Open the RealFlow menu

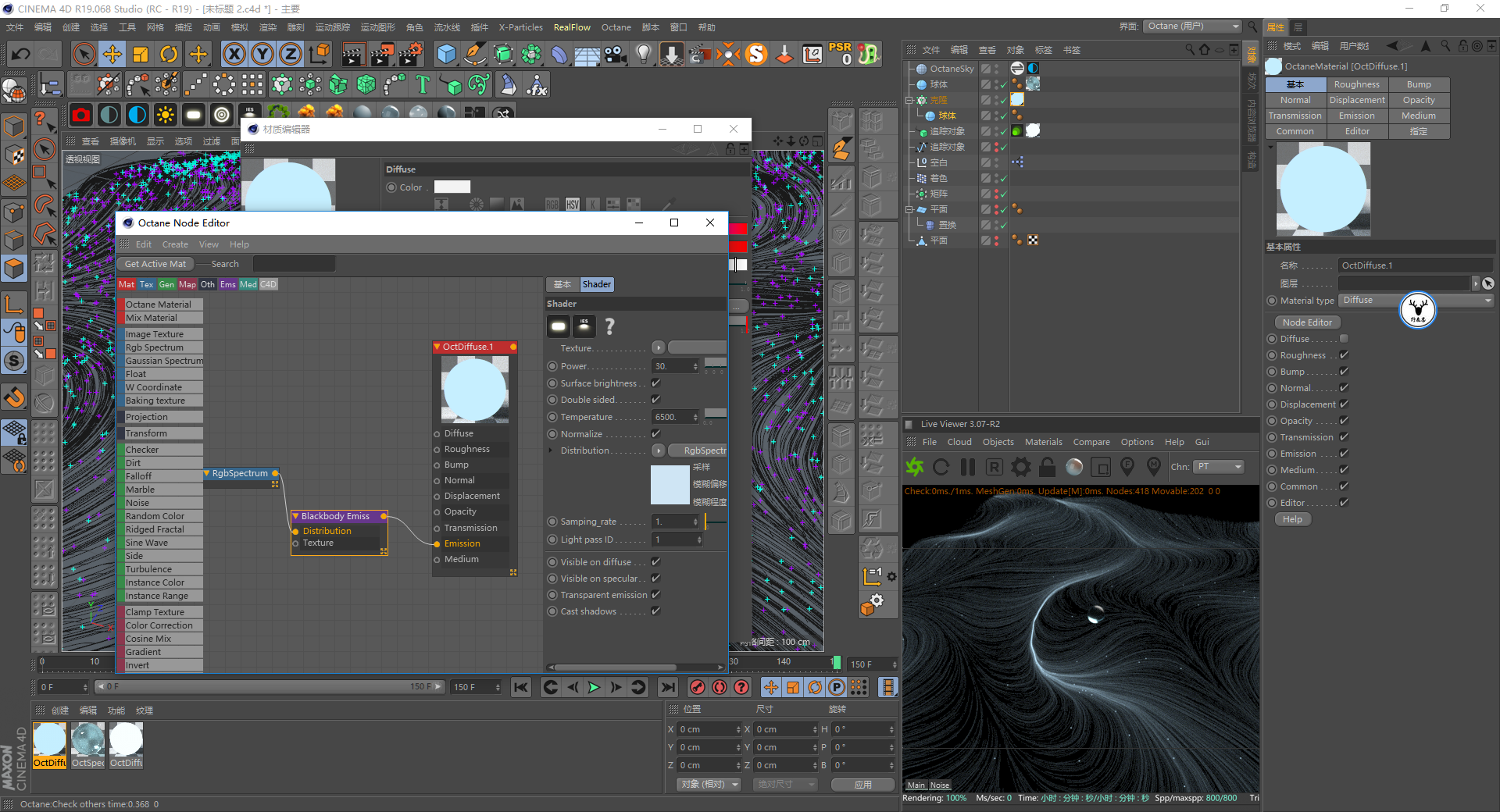click(x=572, y=27)
